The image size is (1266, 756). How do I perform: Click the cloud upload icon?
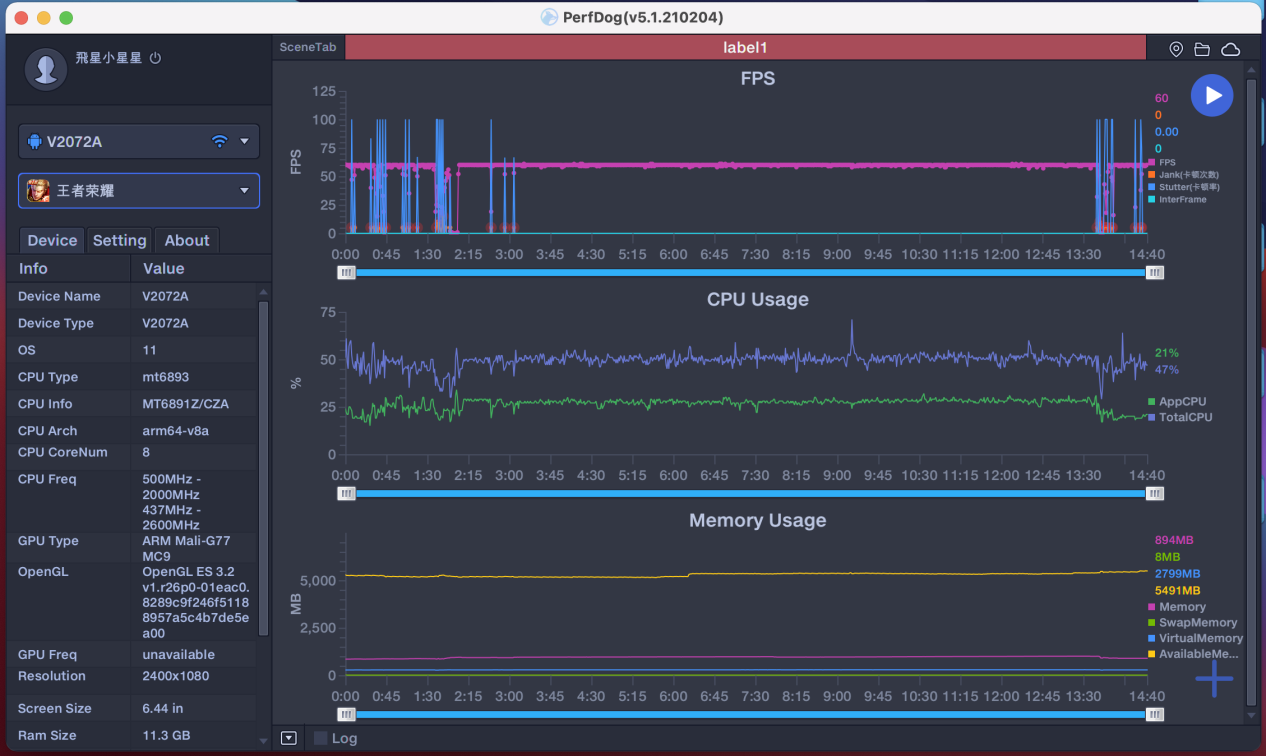click(1230, 49)
